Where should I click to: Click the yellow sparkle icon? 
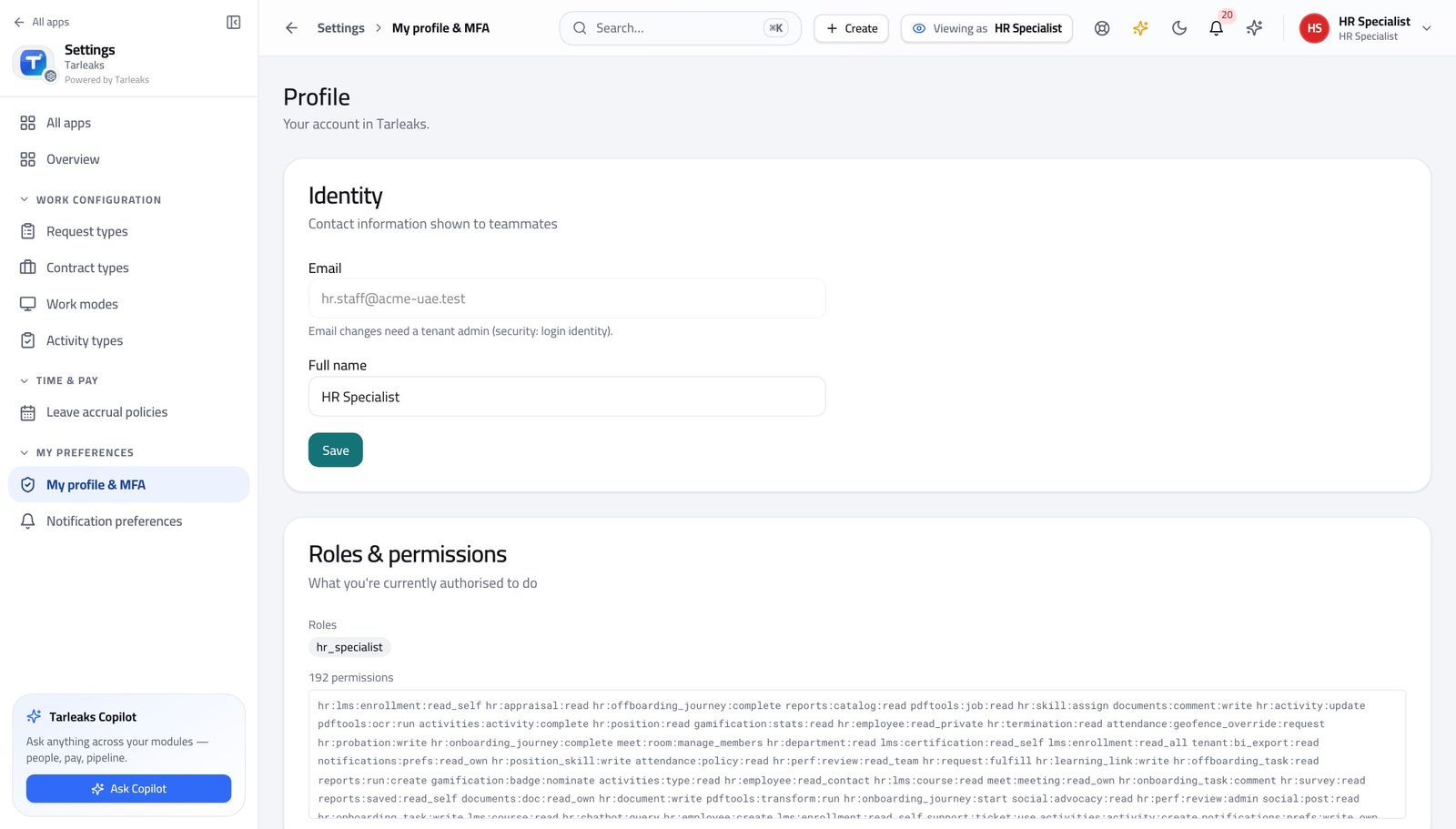click(x=1140, y=28)
